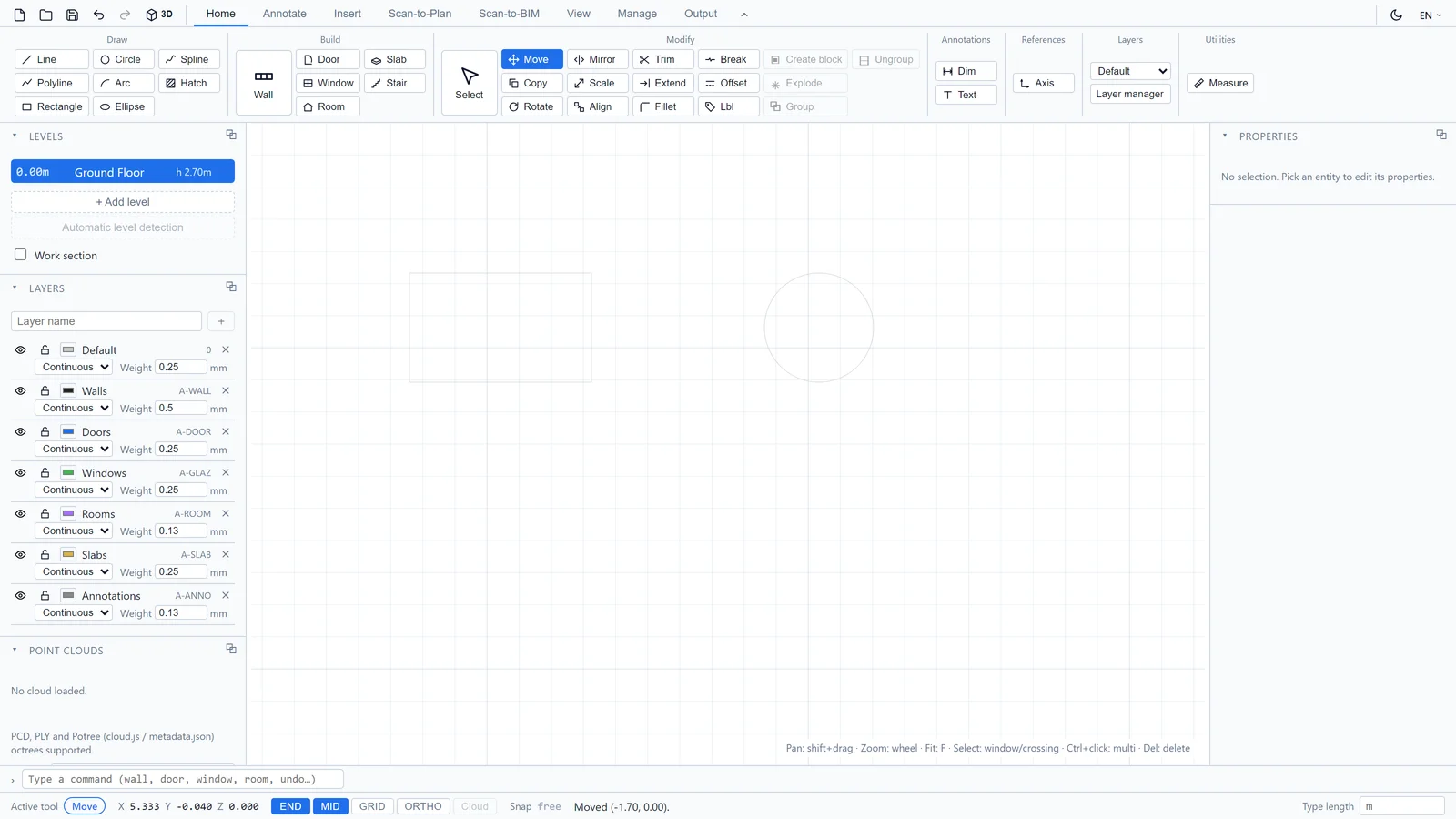The height and width of the screenshot is (819, 1456).
Task: Toggle GRID snap mode
Action: coord(372,806)
